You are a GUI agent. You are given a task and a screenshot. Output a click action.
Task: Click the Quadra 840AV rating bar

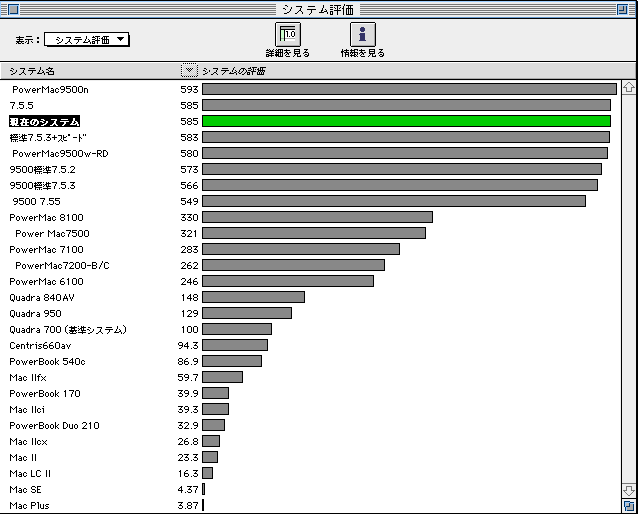tap(253, 297)
